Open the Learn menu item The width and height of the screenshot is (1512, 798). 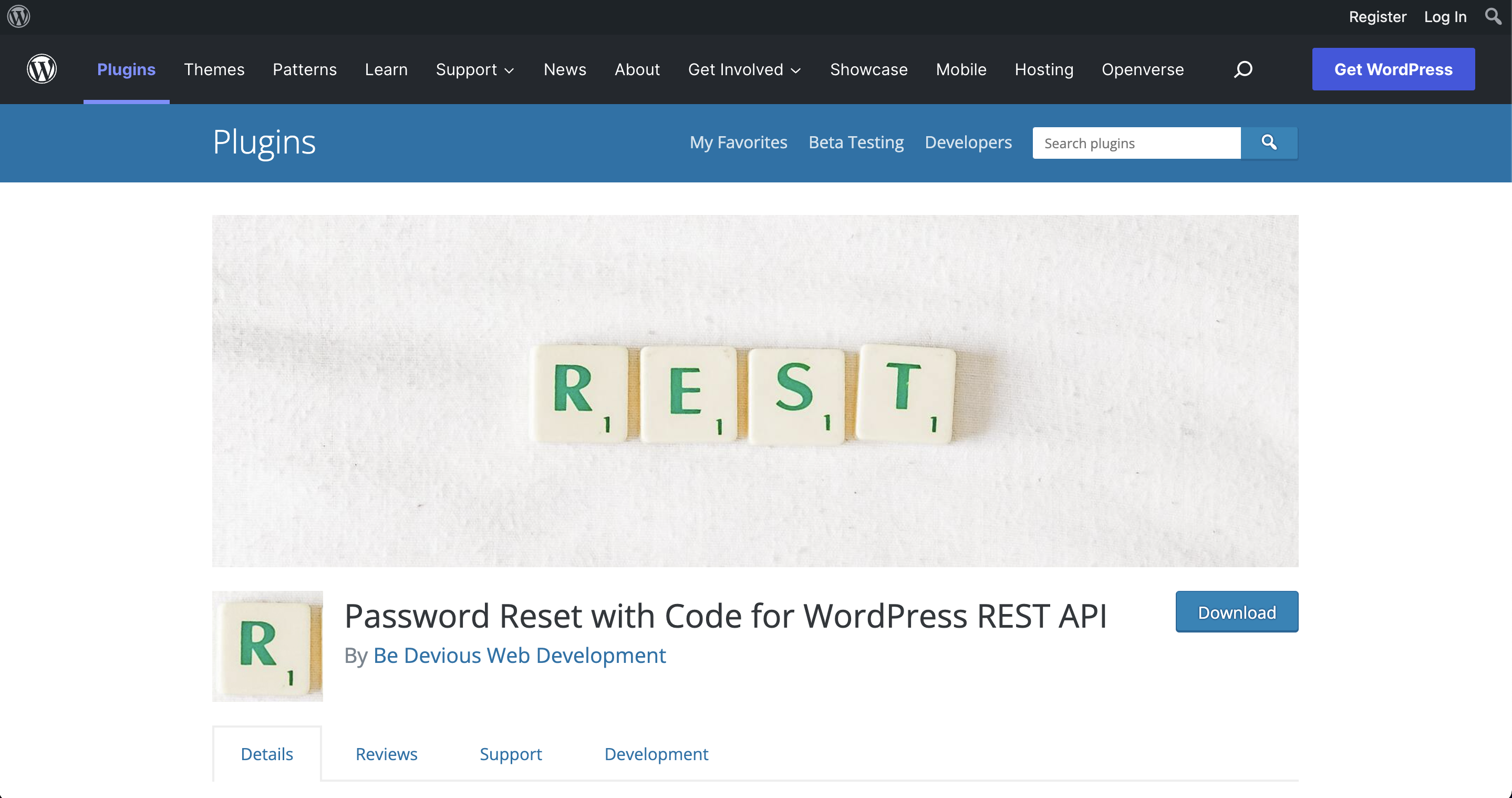coord(386,69)
